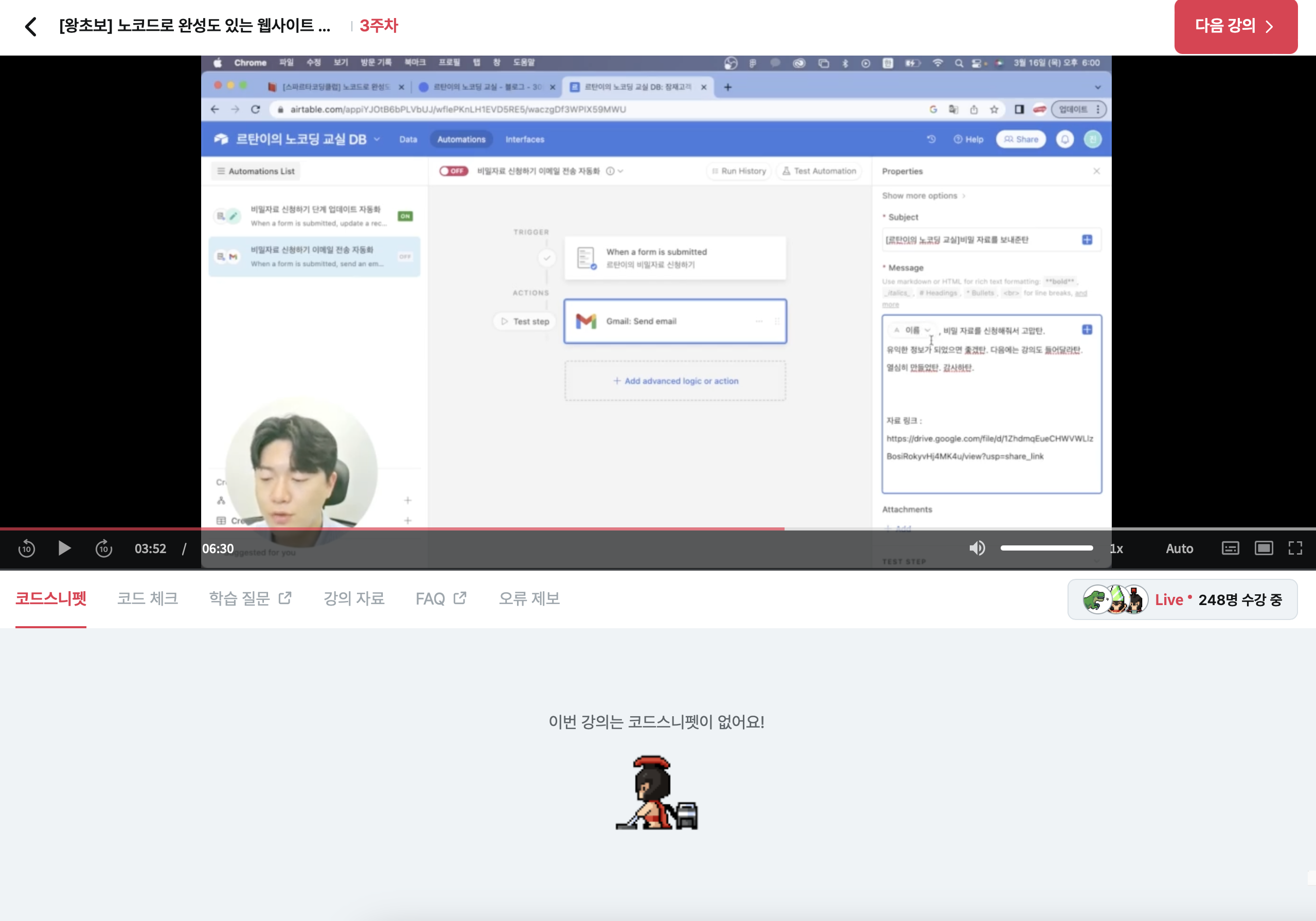Viewport: 1316px width, 921px height.
Task: Go back using the left arrow icon
Action: click(x=31, y=26)
